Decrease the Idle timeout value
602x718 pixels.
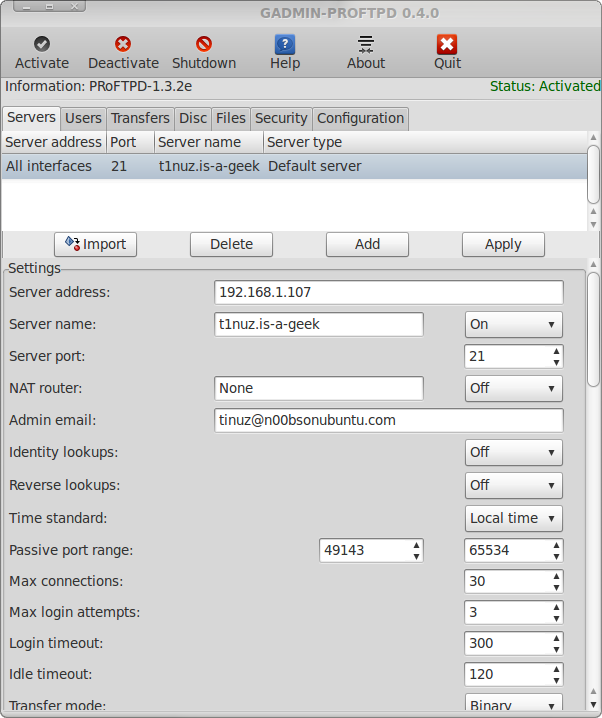(x=556, y=681)
